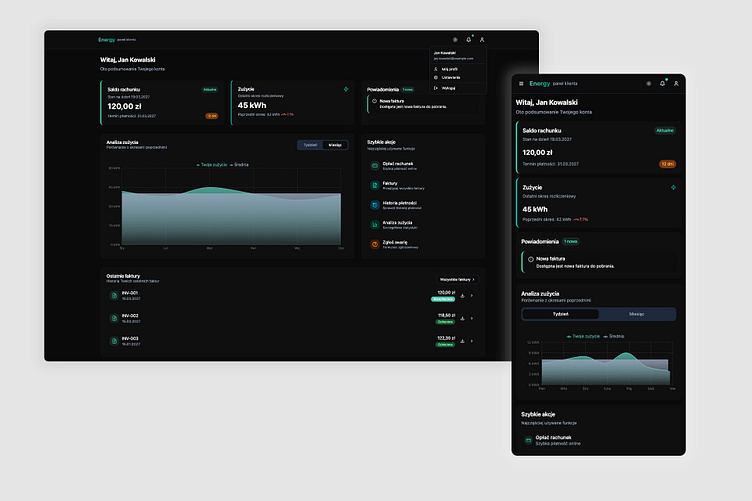
Task: Open the notification bell in mobile header
Action: tap(662, 83)
